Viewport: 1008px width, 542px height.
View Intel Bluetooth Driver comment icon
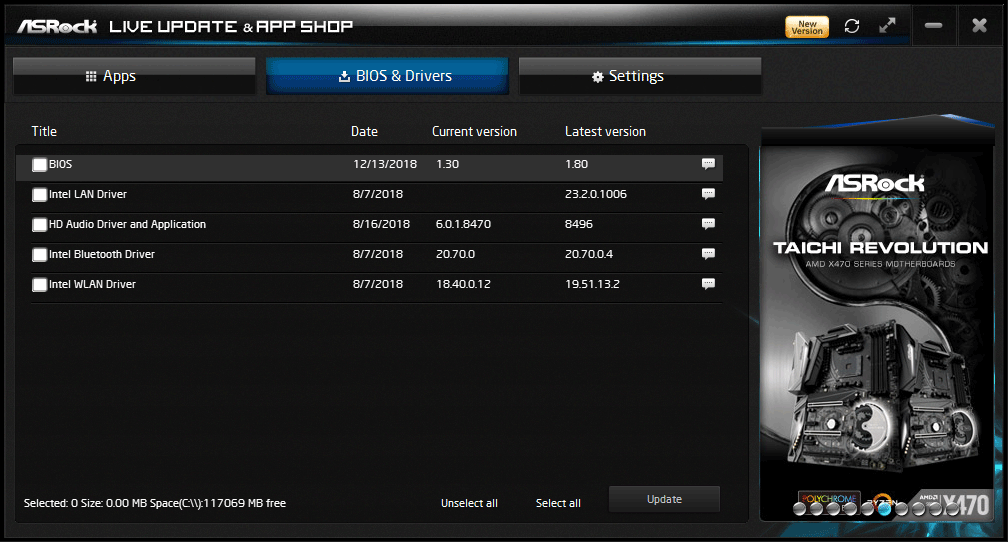708,253
